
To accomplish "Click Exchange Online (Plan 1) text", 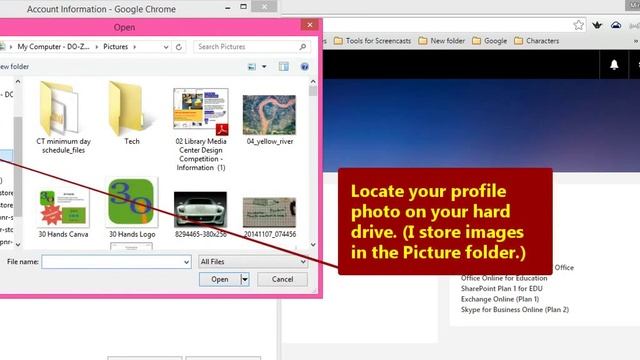I will (500, 299).
